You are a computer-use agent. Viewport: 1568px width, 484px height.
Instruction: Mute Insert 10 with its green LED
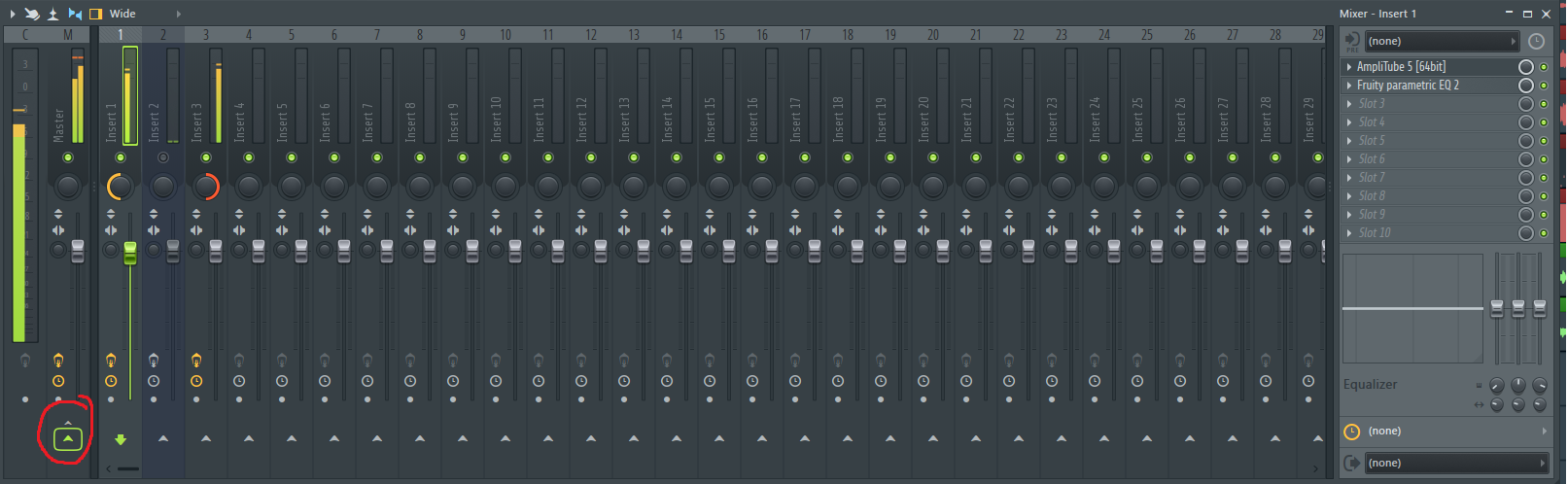point(505,157)
